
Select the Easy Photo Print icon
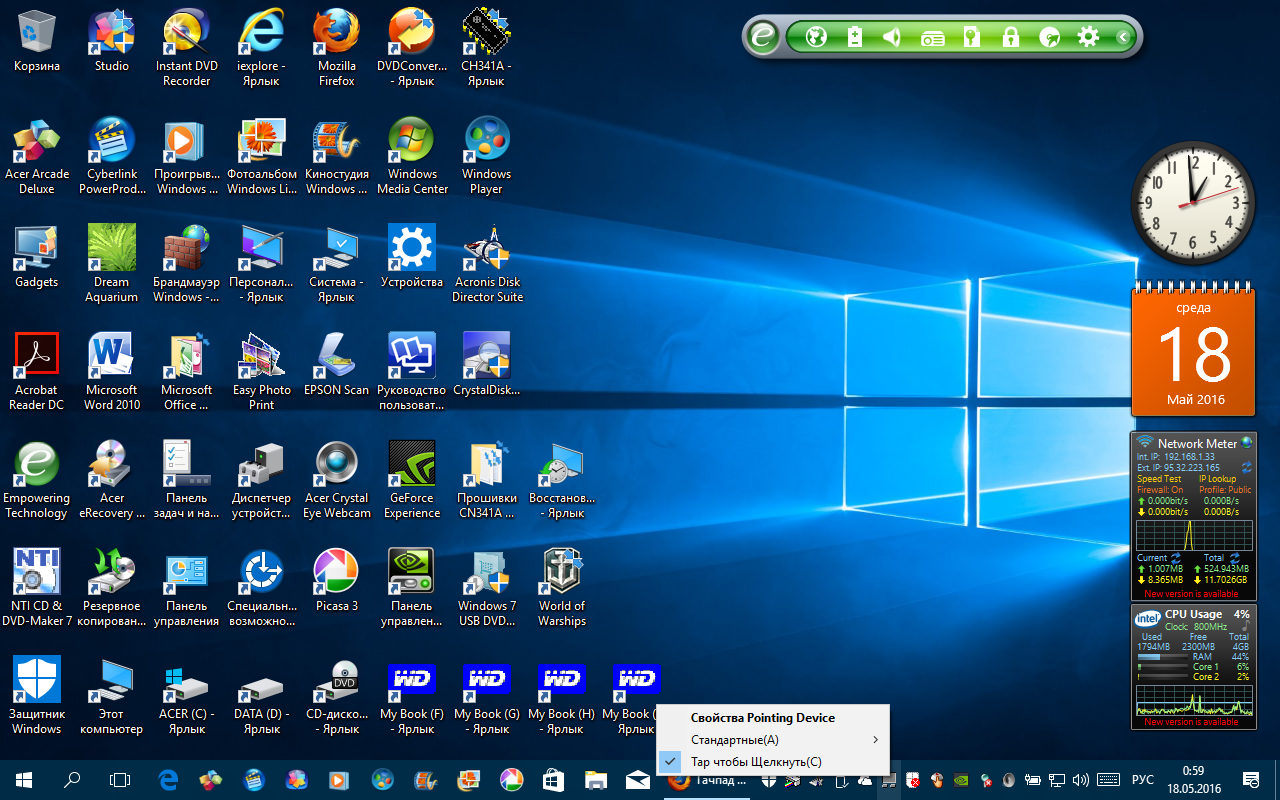tap(262, 372)
